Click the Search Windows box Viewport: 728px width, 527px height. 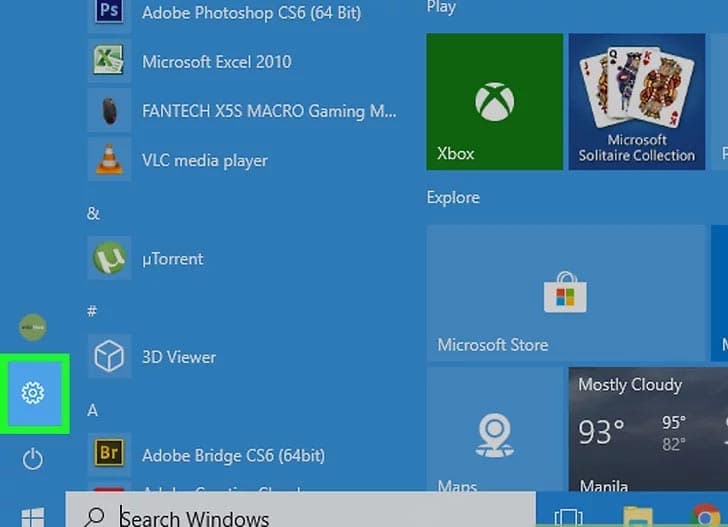[x=300, y=517]
